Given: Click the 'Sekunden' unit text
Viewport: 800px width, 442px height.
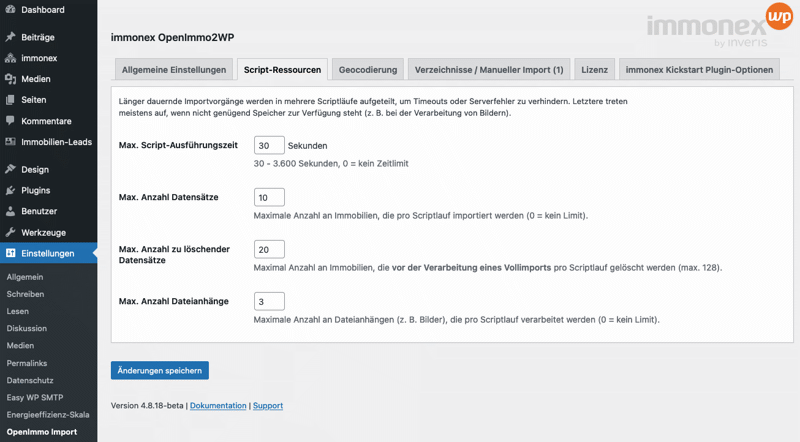Looking at the screenshot, I should click(x=308, y=145).
